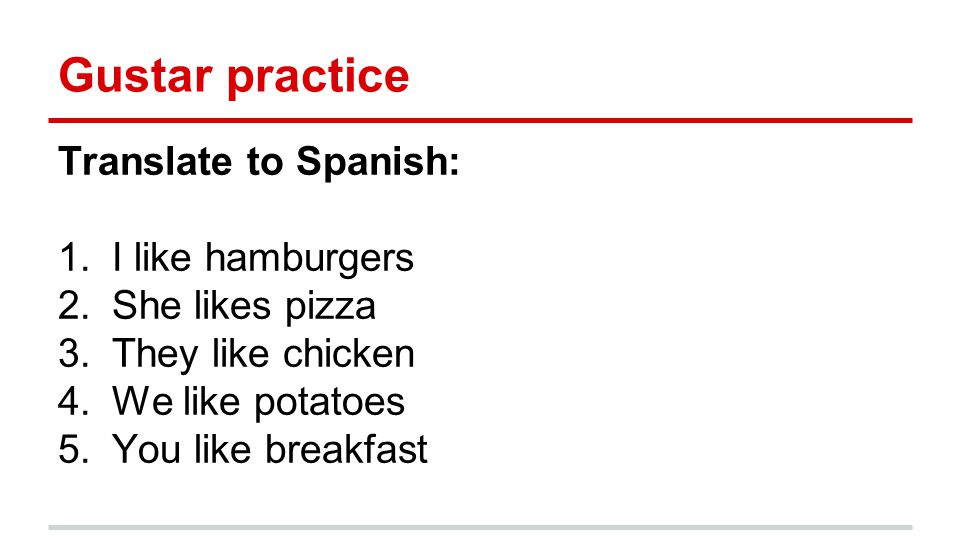The height and width of the screenshot is (540, 960).
Task: Click the word "Translate" in the heading
Action: [145, 161]
